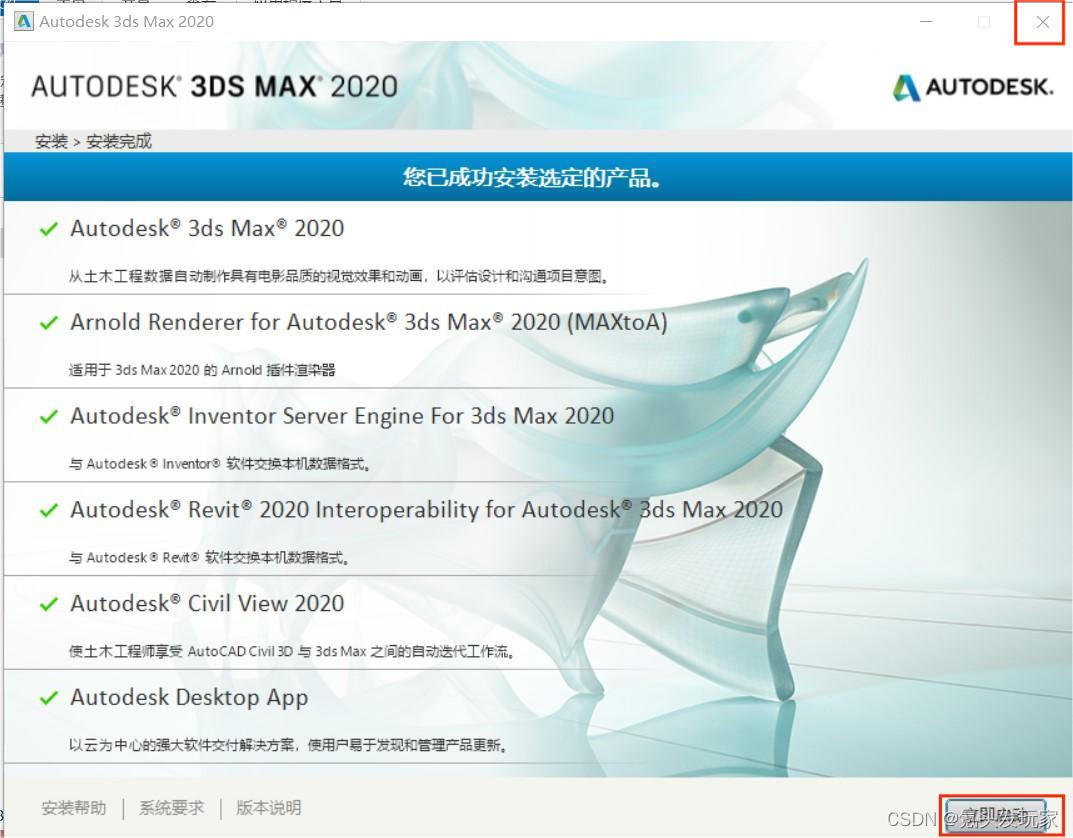Minimize the installer window
Screen dimensions: 1073x838
coord(925,21)
